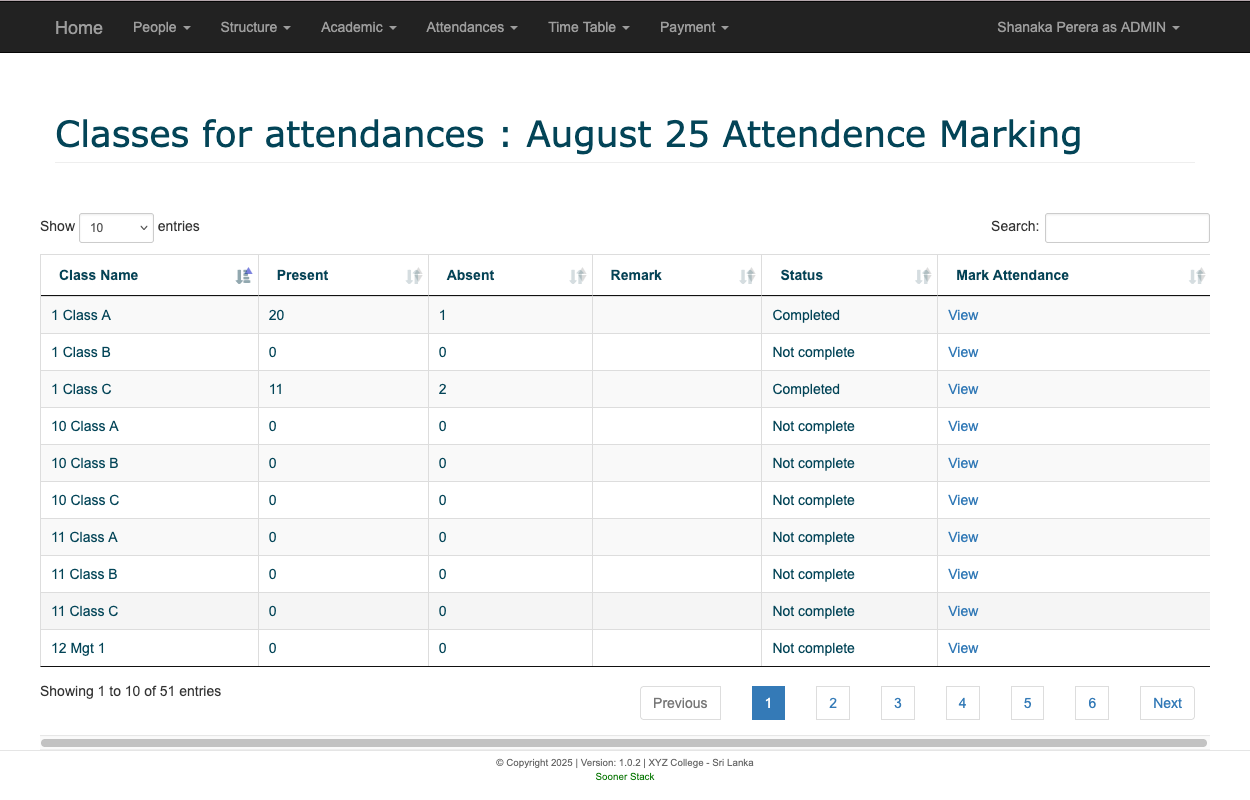
Task: View attendance for 1 Class A
Action: 963,315
